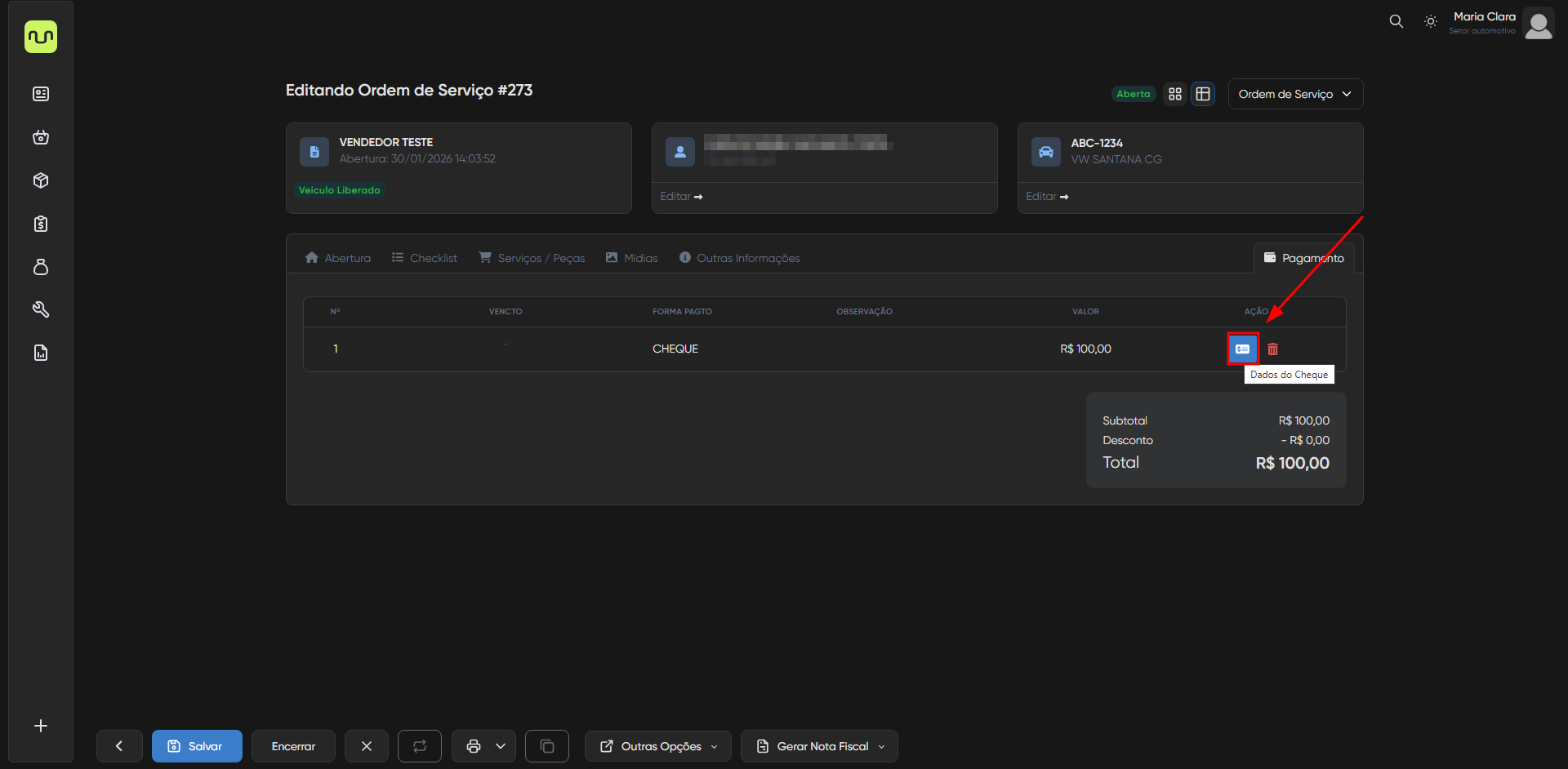The width and height of the screenshot is (1568, 769).
Task: Open the wrench tools sidebar icon
Action: coord(41,309)
